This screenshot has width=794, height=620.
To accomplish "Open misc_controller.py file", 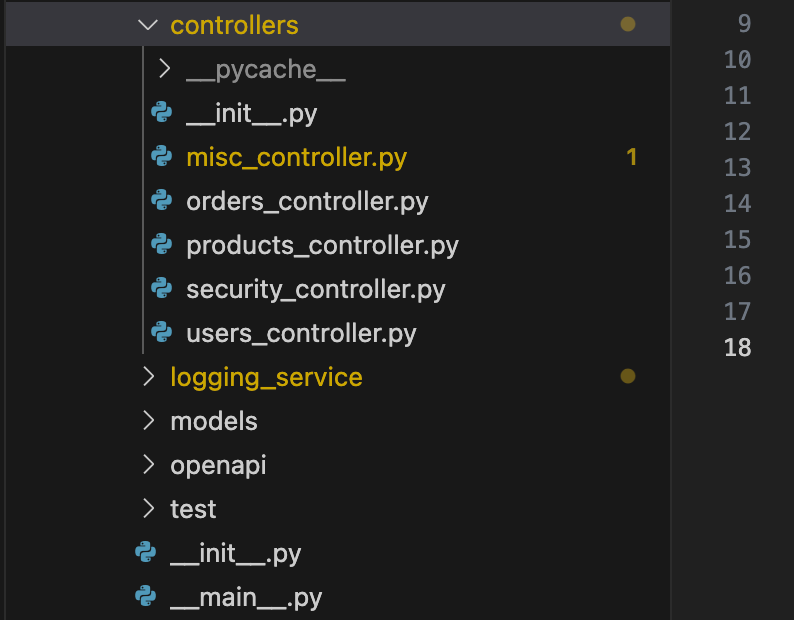I will point(296,157).
